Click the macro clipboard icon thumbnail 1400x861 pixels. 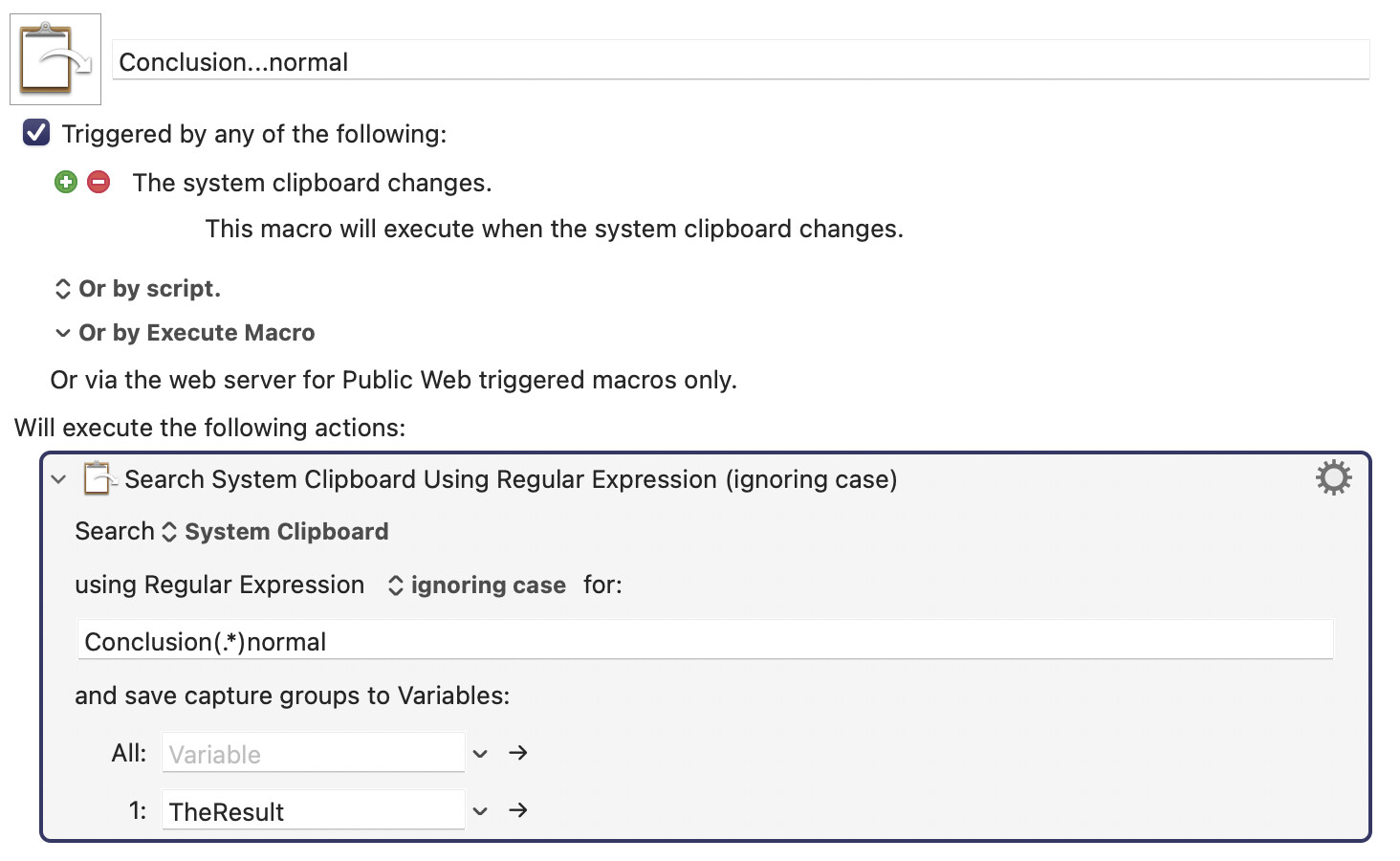[55, 59]
